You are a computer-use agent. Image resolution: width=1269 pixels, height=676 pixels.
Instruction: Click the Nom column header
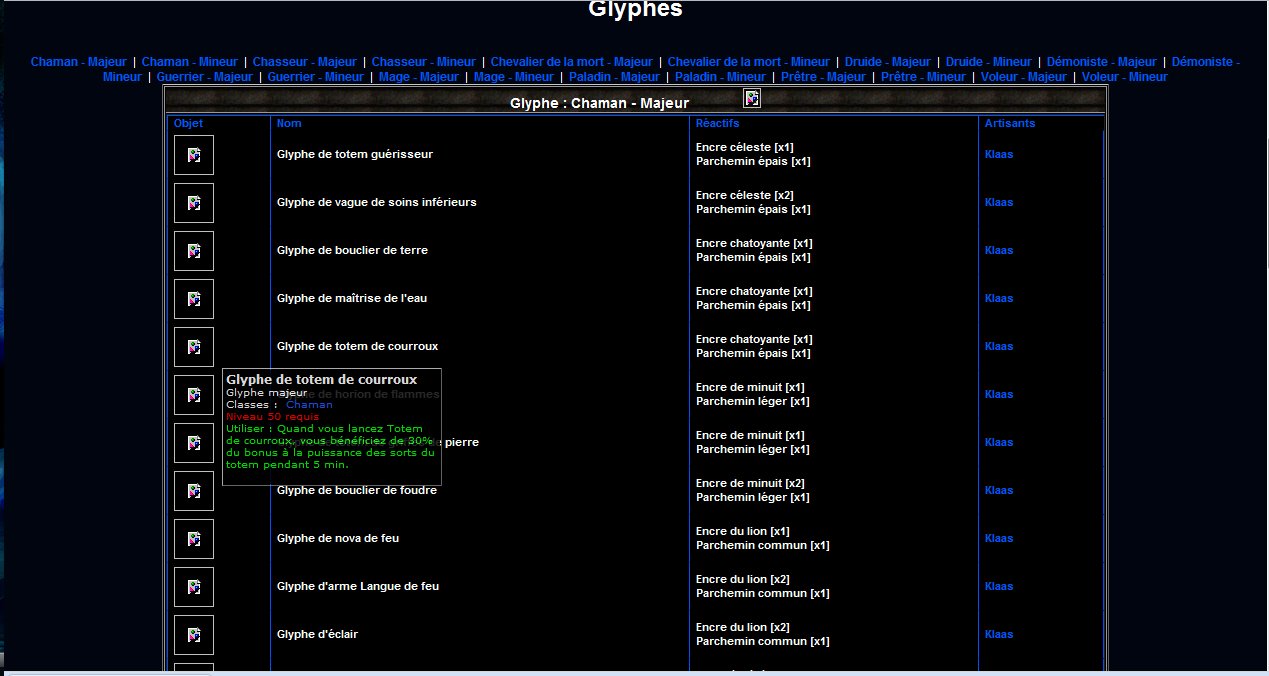(x=288, y=124)
